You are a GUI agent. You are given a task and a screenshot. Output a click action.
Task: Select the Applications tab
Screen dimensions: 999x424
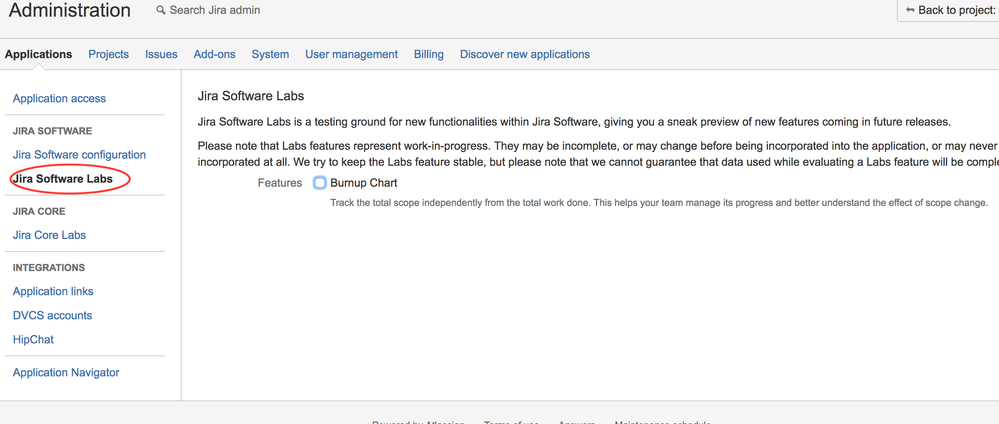point(38,54)
